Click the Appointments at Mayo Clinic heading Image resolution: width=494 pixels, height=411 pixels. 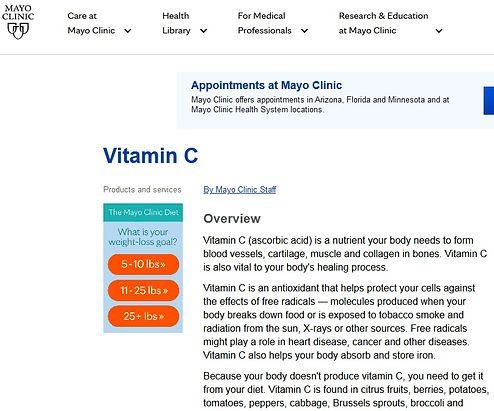[x=266, y=85]
